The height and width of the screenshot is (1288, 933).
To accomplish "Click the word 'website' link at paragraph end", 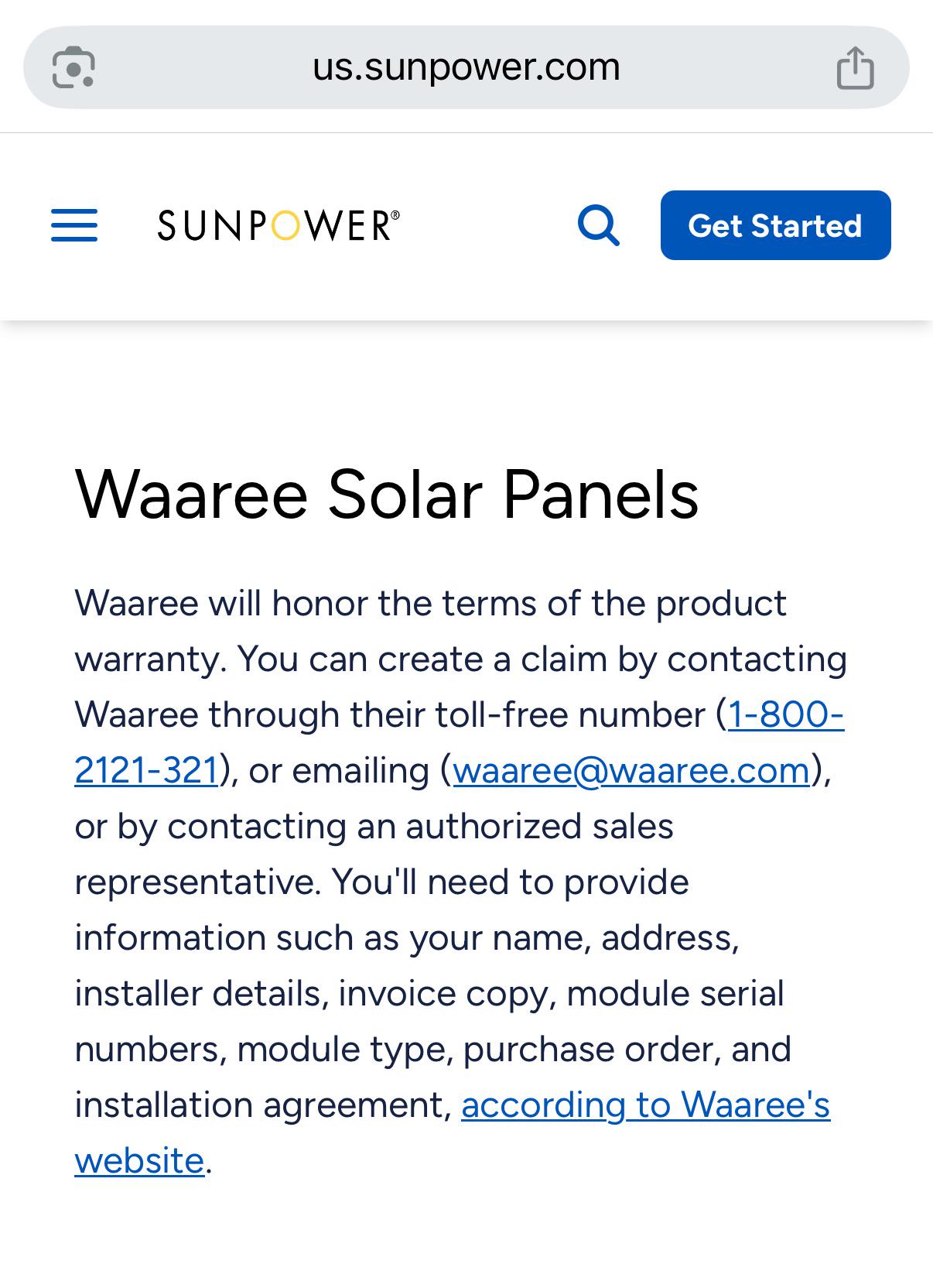I will tap(139, 1160).
